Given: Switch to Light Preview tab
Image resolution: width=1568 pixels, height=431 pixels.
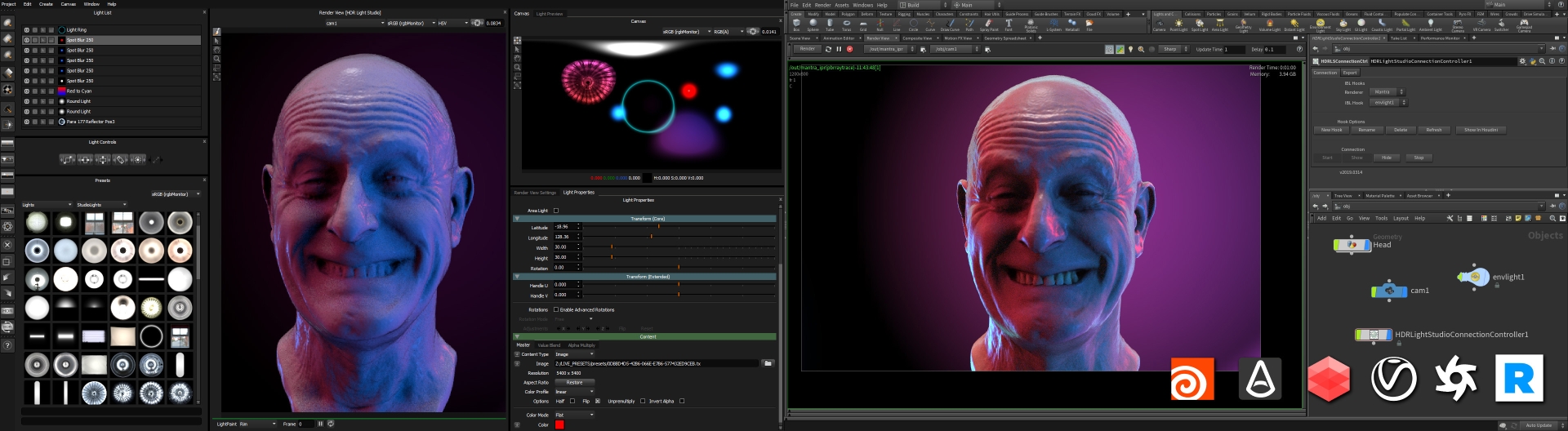Looking at the screenshot, I should [549, 14].
